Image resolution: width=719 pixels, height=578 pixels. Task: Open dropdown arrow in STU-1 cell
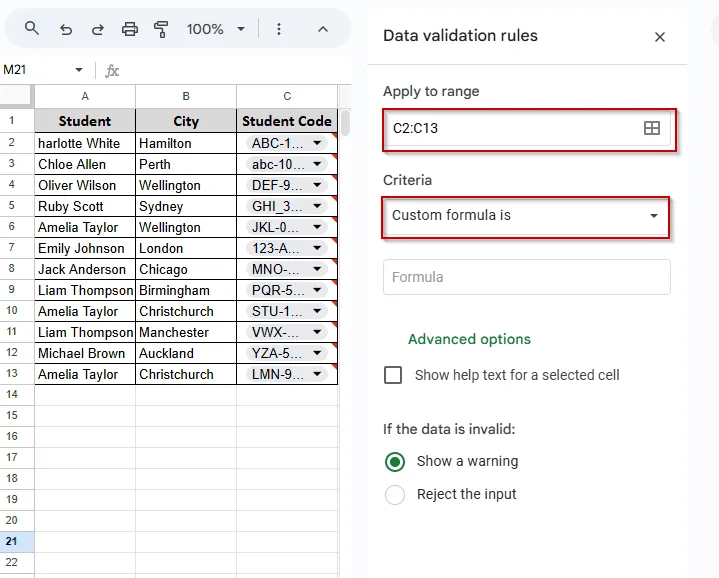pos(317,311)
